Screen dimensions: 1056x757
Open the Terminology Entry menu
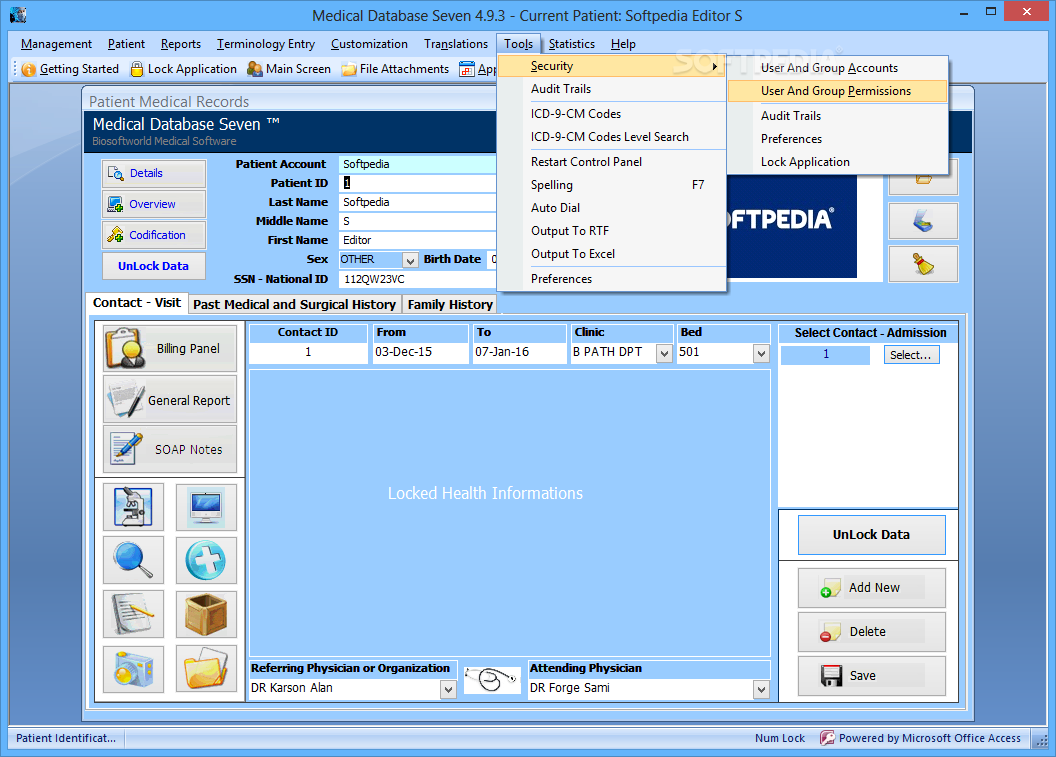pos(265,44)
